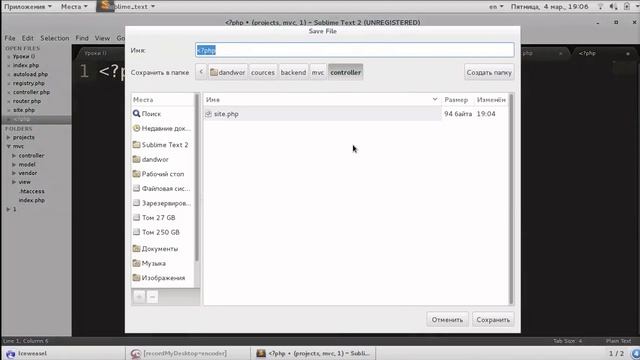Image resolution: width=640 pixels, height=360 pixels.
Task: Click the add bookmark plus button
Action: click(x=139, y=297)
